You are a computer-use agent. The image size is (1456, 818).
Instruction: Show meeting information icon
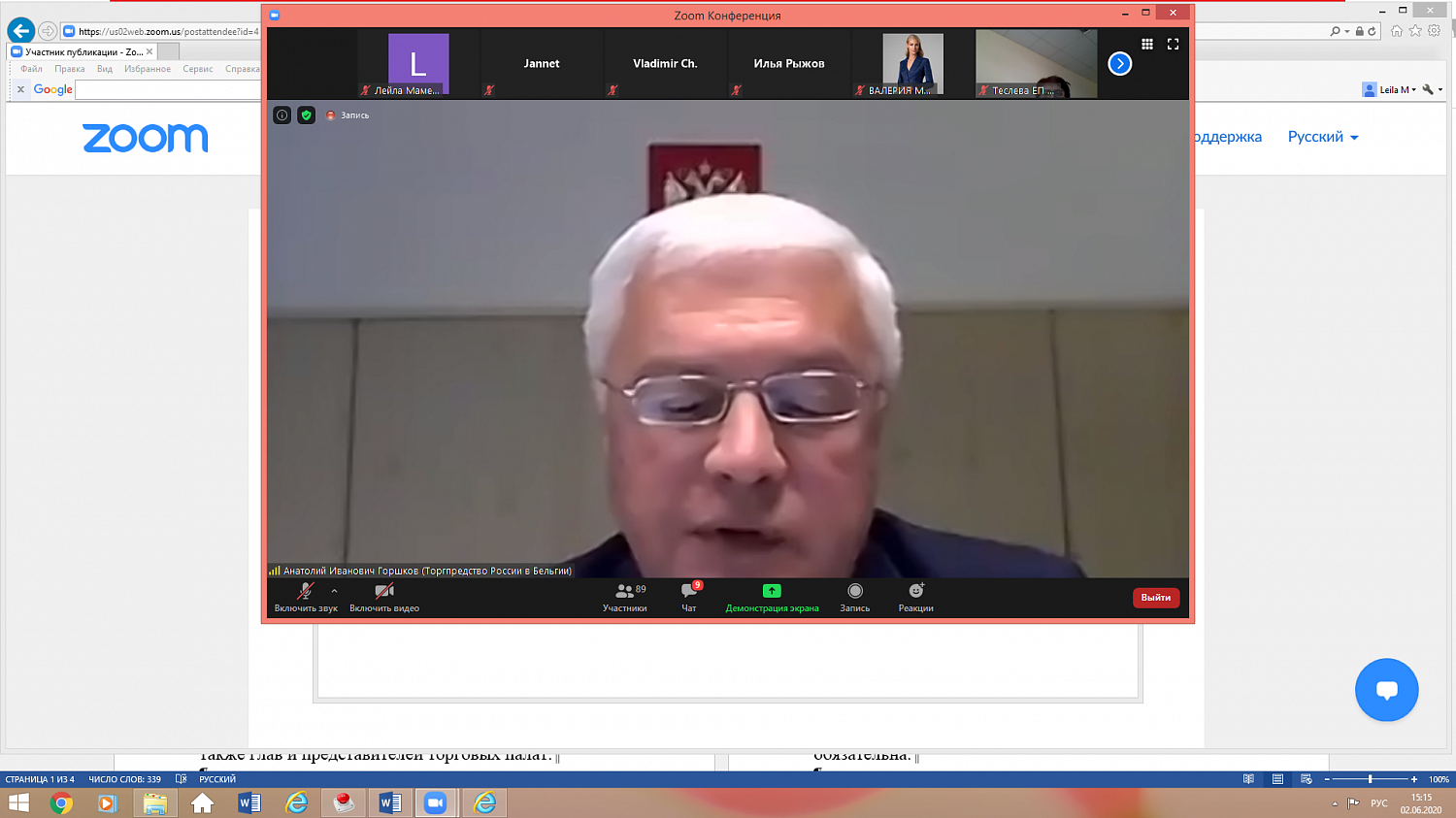pyautogui.click(x=282, y=115)
